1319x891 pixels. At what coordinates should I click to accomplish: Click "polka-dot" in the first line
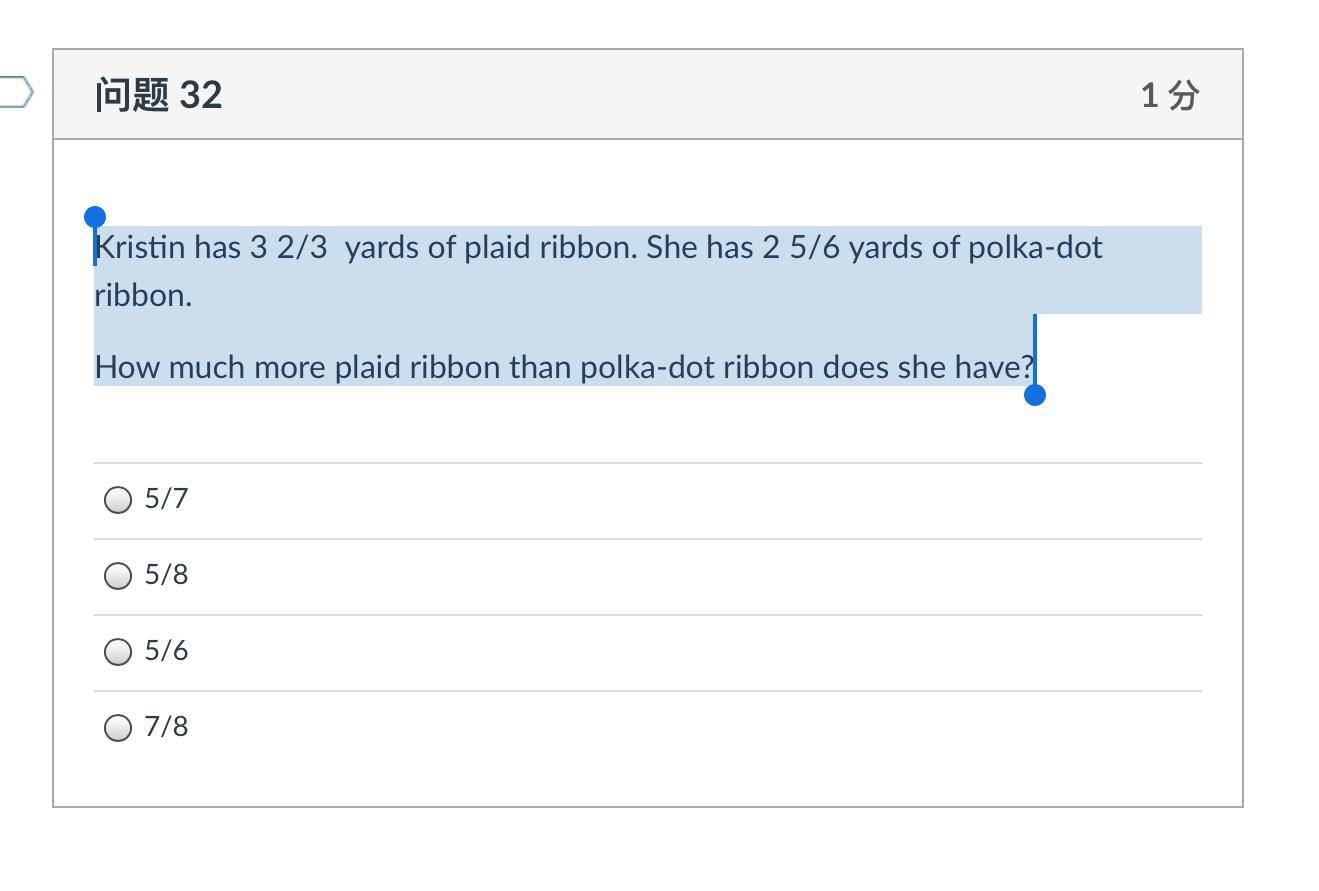point(1035,247)
